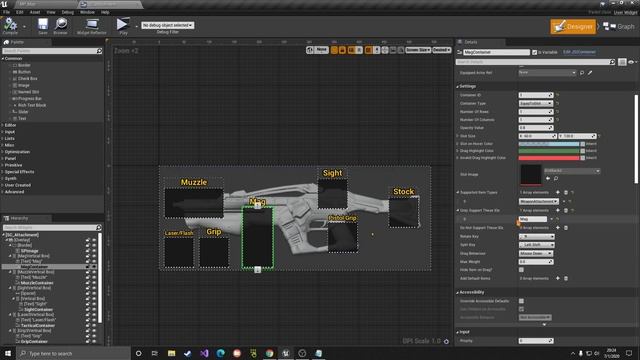Click the Edit JSIContainer link
The height and width of the screenshot is (360, 640).
click(579, 52)
